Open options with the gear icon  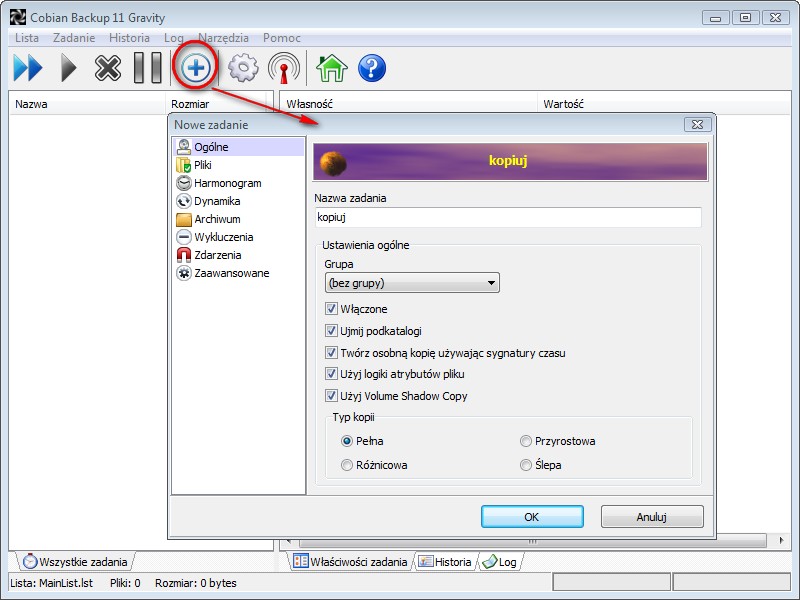[x=243, y=67]
